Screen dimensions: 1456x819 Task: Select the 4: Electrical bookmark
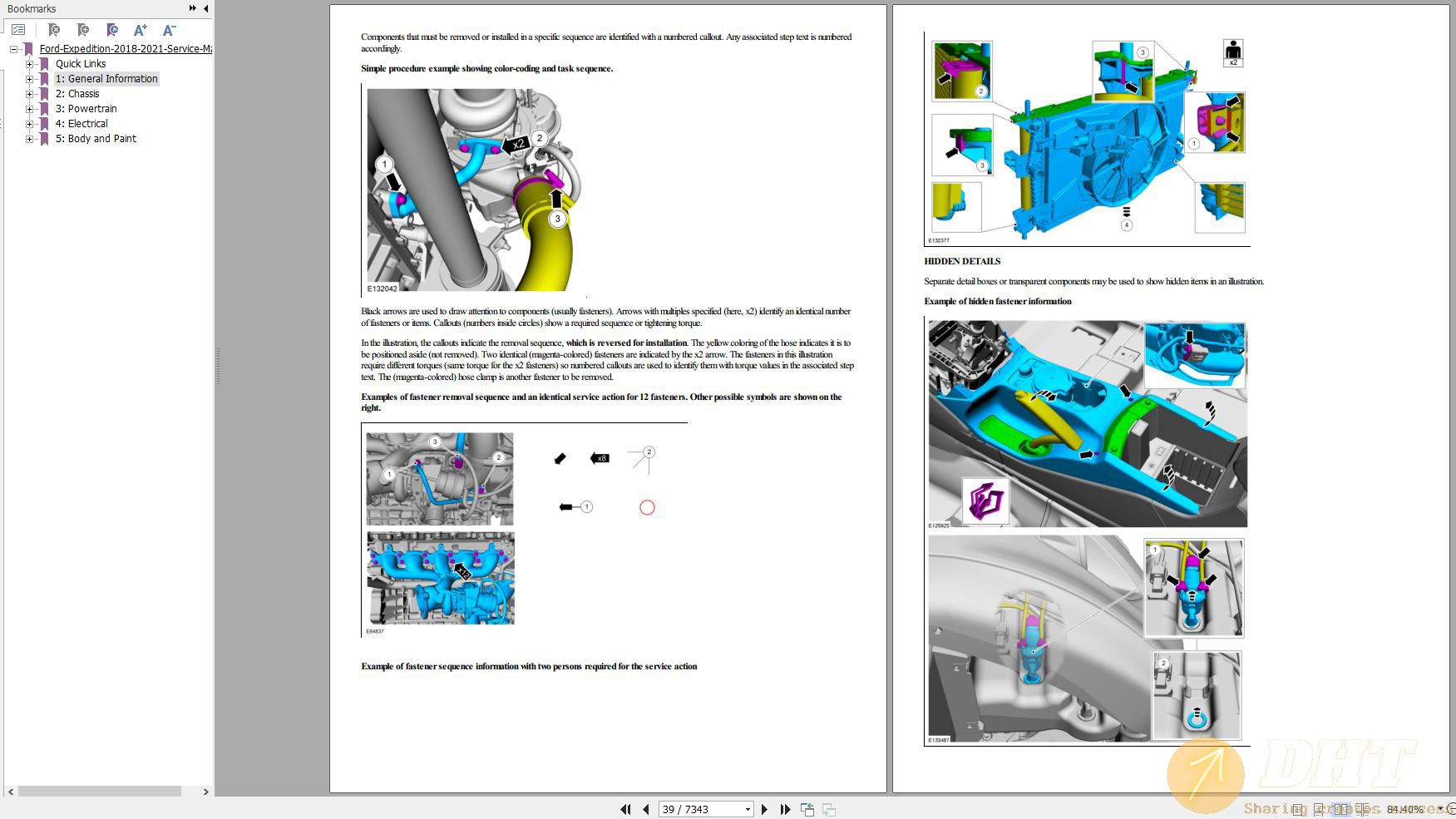point(81,124)
